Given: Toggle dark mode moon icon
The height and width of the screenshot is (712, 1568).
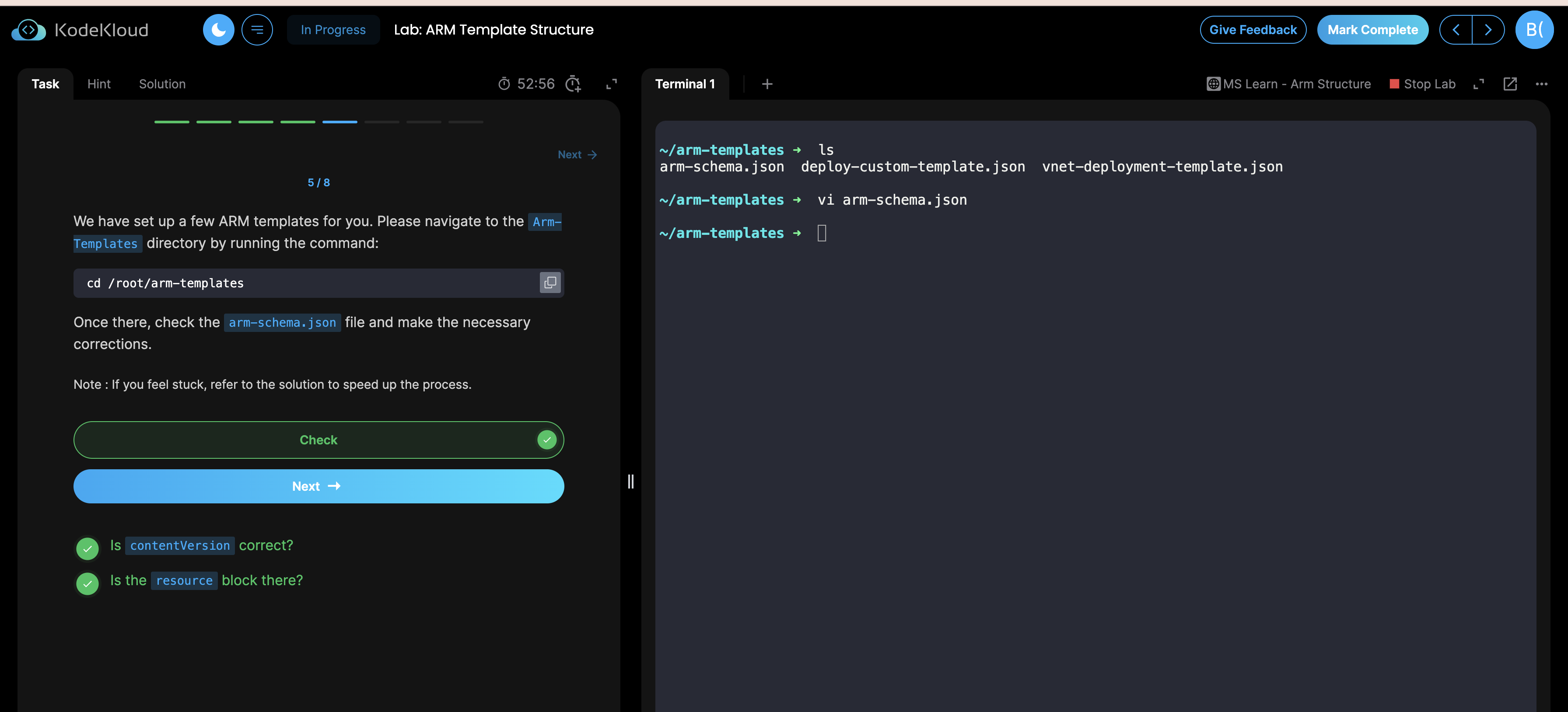Looking at the screenshot, I should pos(218,30).
